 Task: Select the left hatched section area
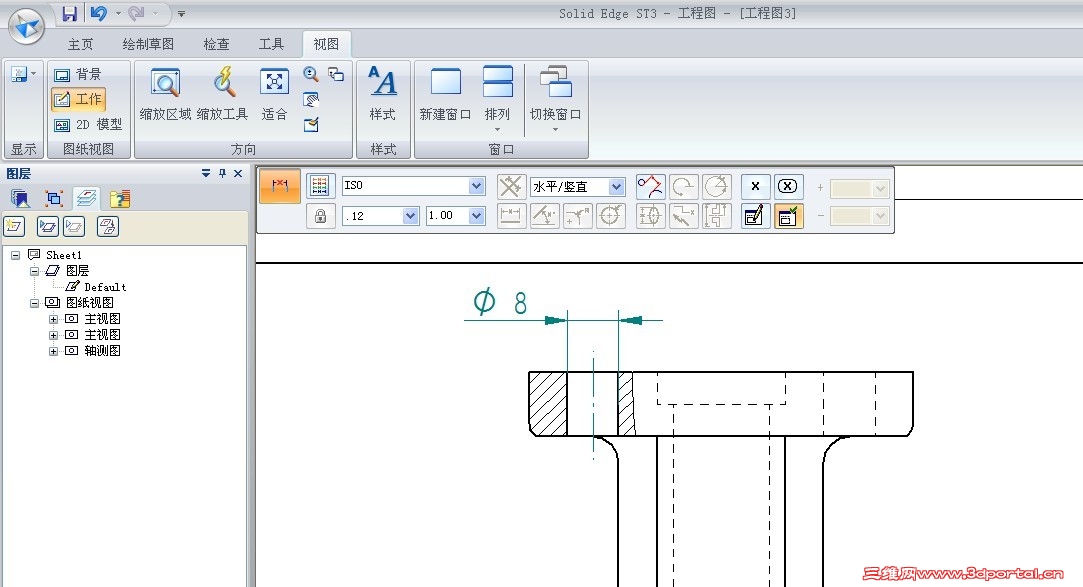coord(548,403)
